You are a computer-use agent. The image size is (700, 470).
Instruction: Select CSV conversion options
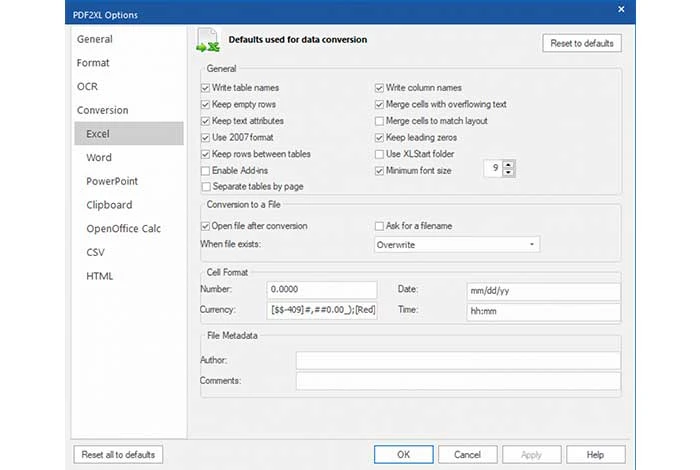click(95, 252)
